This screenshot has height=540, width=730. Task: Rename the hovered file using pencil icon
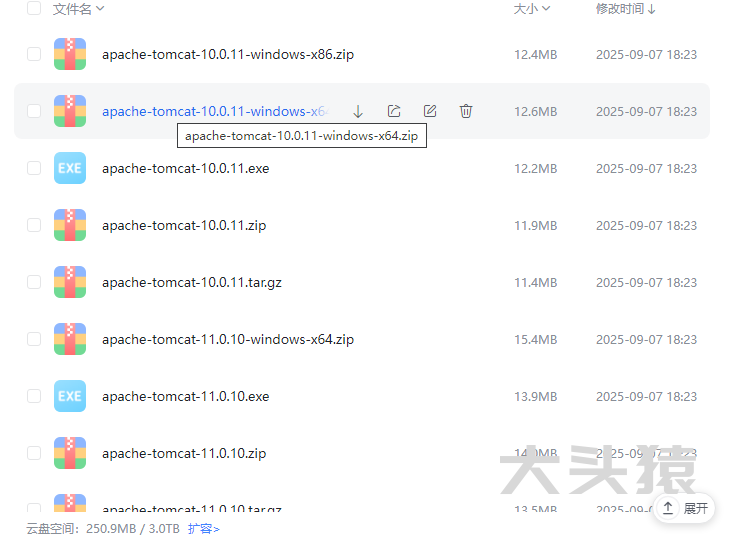(x=430, y=111)
